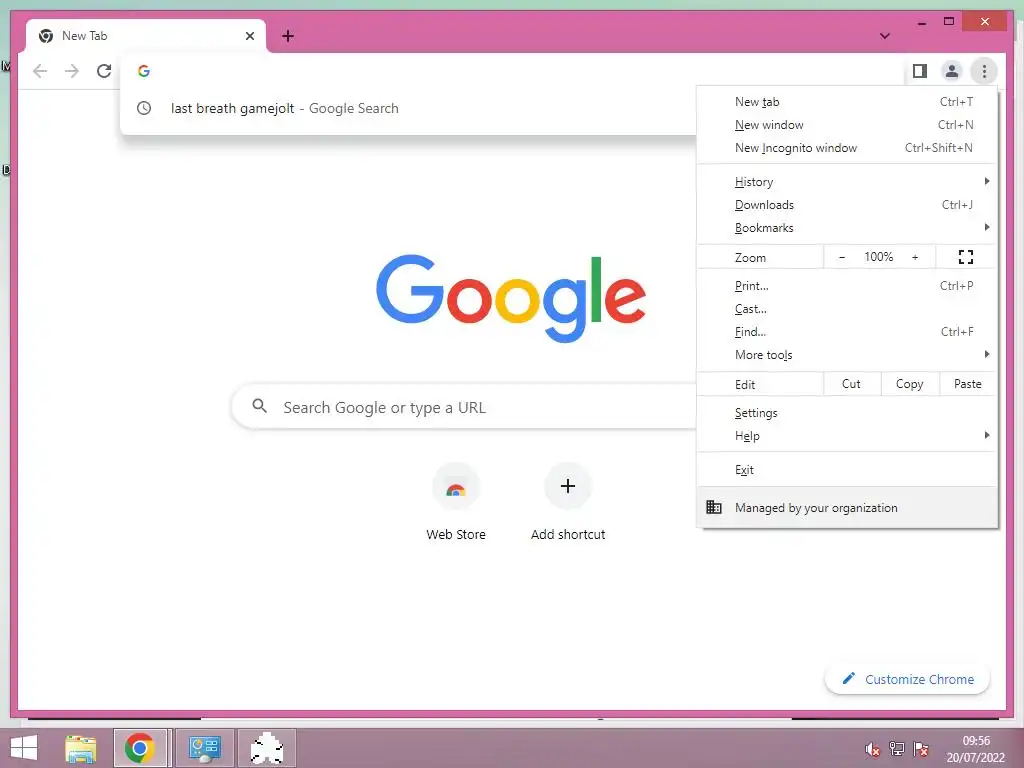Select the New Tab browser tab

(146, 36)
